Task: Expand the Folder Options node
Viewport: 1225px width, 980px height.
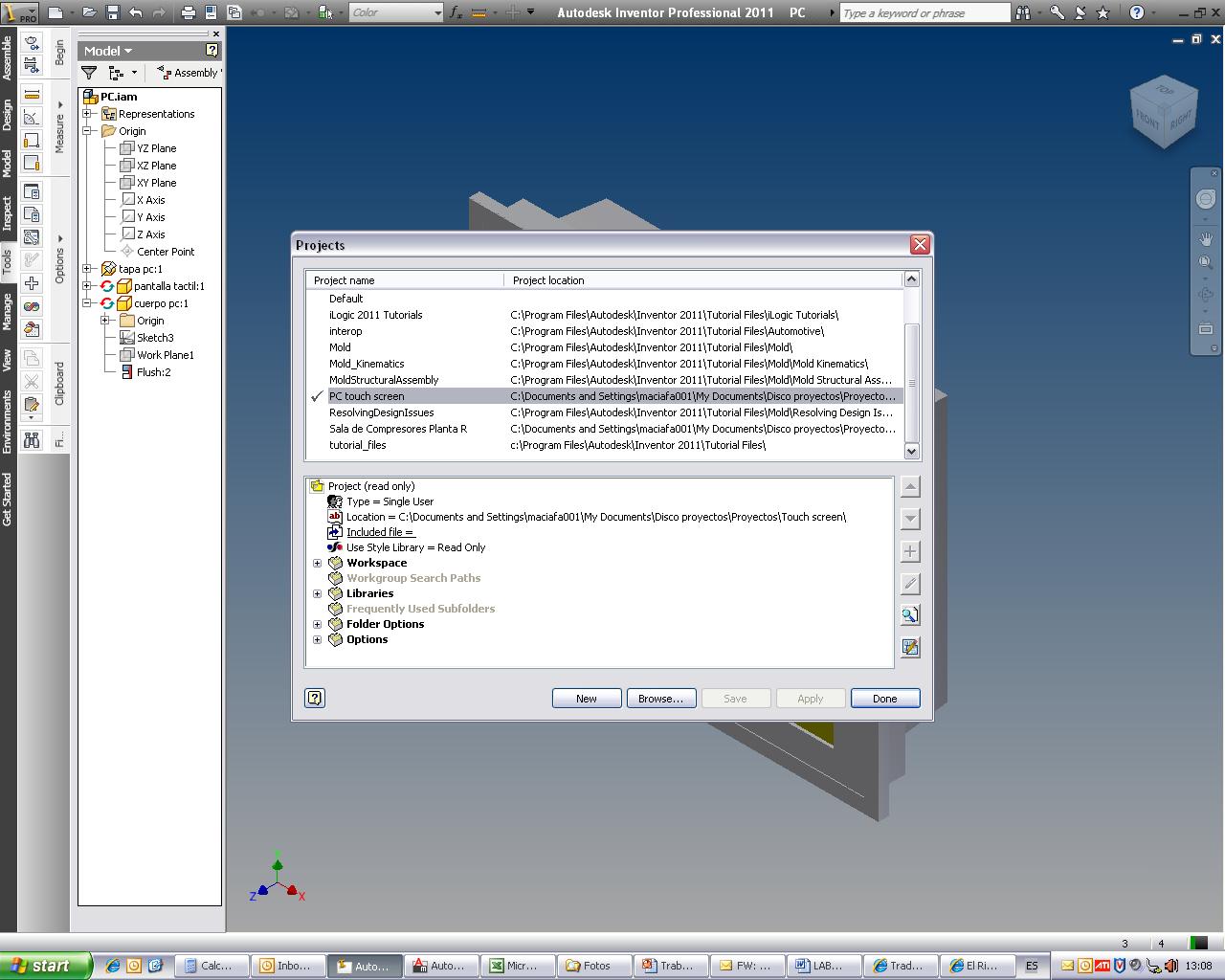Action: pyautogui.click(x=318, y=624)
